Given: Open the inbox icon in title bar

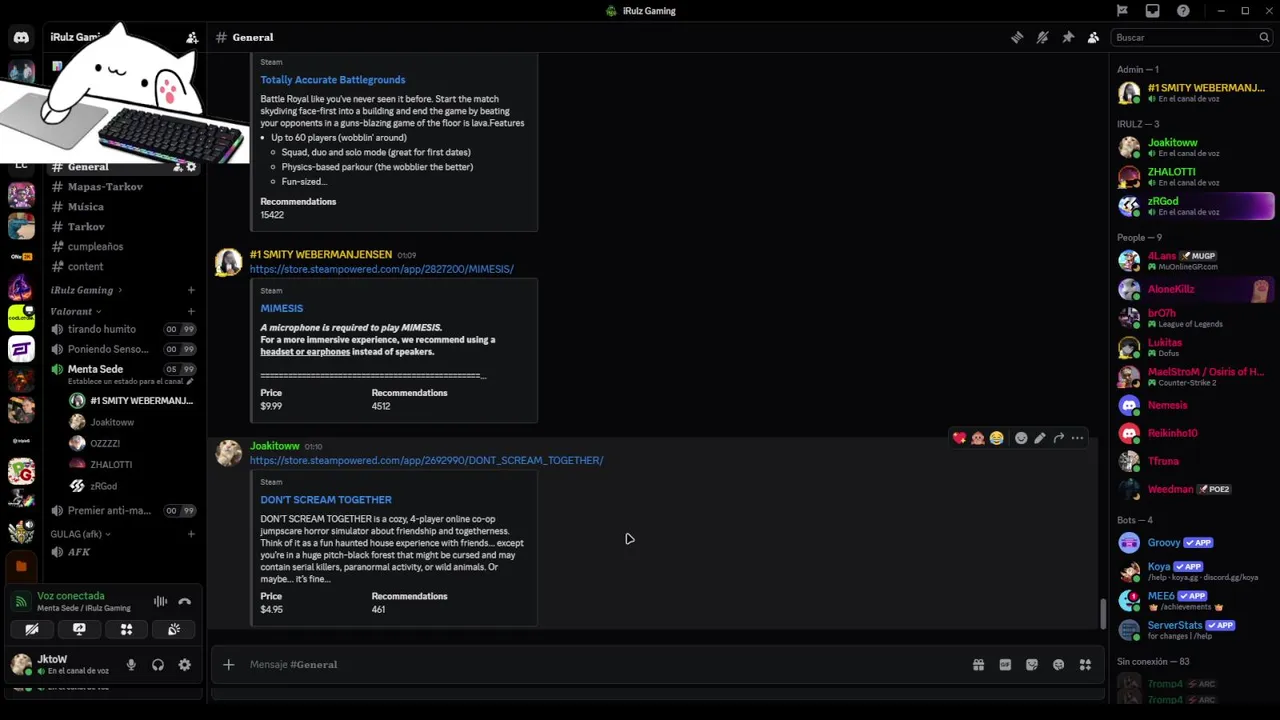Looking at the screenshot, I should click(1153, 11).
